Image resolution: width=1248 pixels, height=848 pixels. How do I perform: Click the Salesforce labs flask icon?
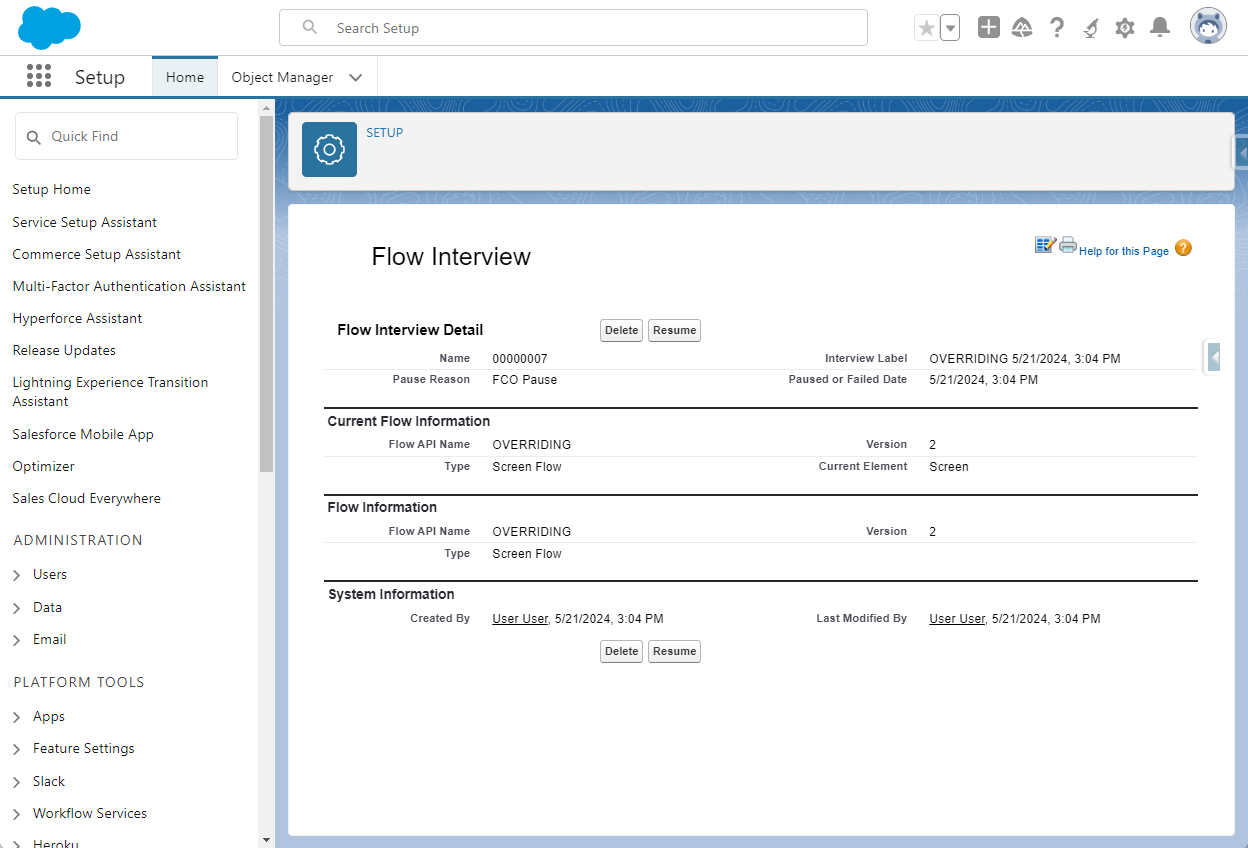(x=1091, y=28)
